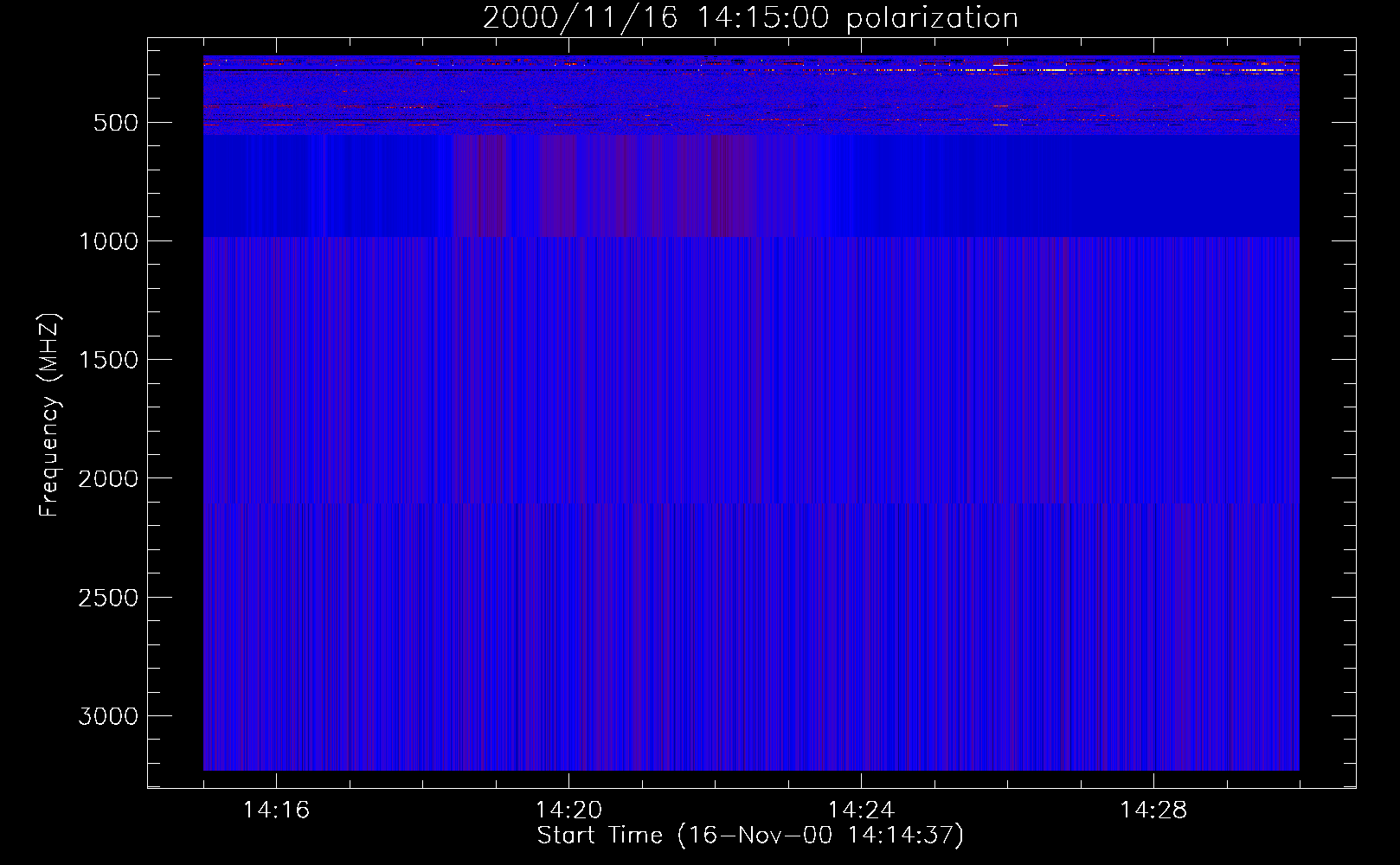1400x865 pixels.
Task: Click the 500 frequency tick label
Action: point(115,123)
